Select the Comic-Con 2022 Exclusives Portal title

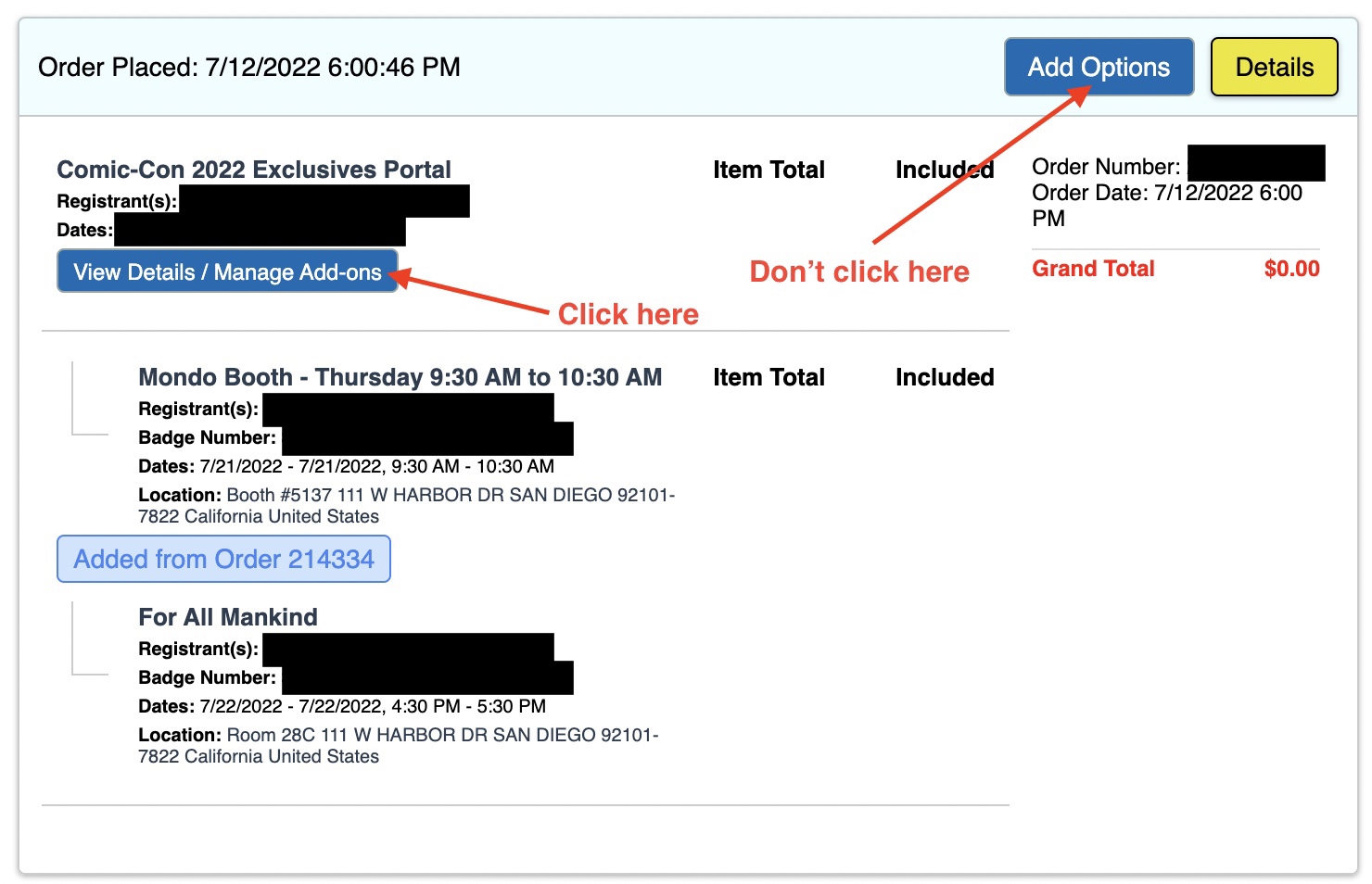[x=254, y=170]
